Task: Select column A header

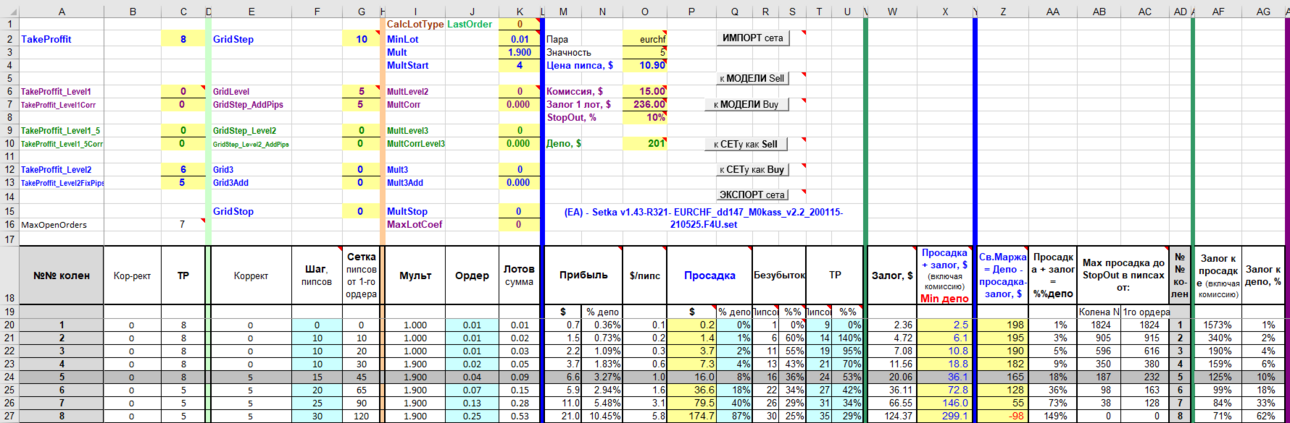Action: click(61, 10)
